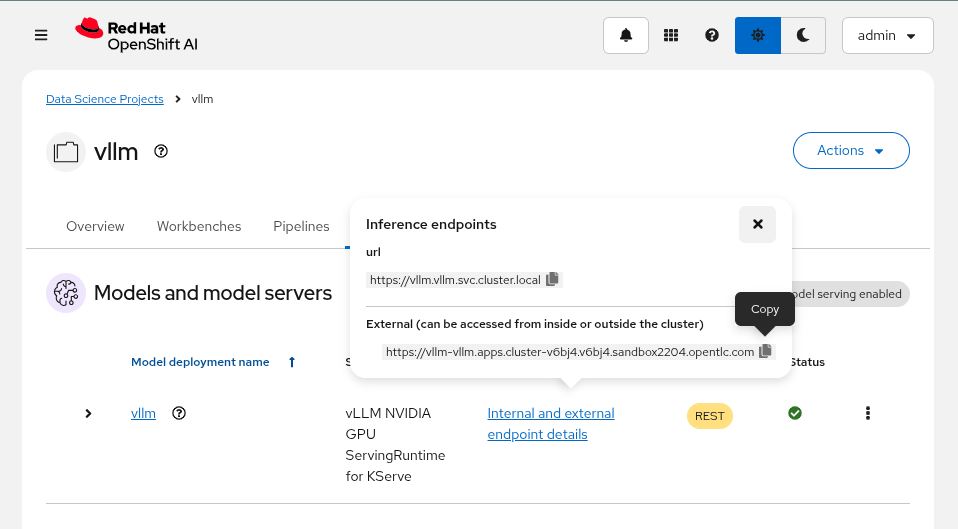The height and width of the screenshot is (529, 958).
Task: Open the admin user dropdown
Action: [888, 35]
